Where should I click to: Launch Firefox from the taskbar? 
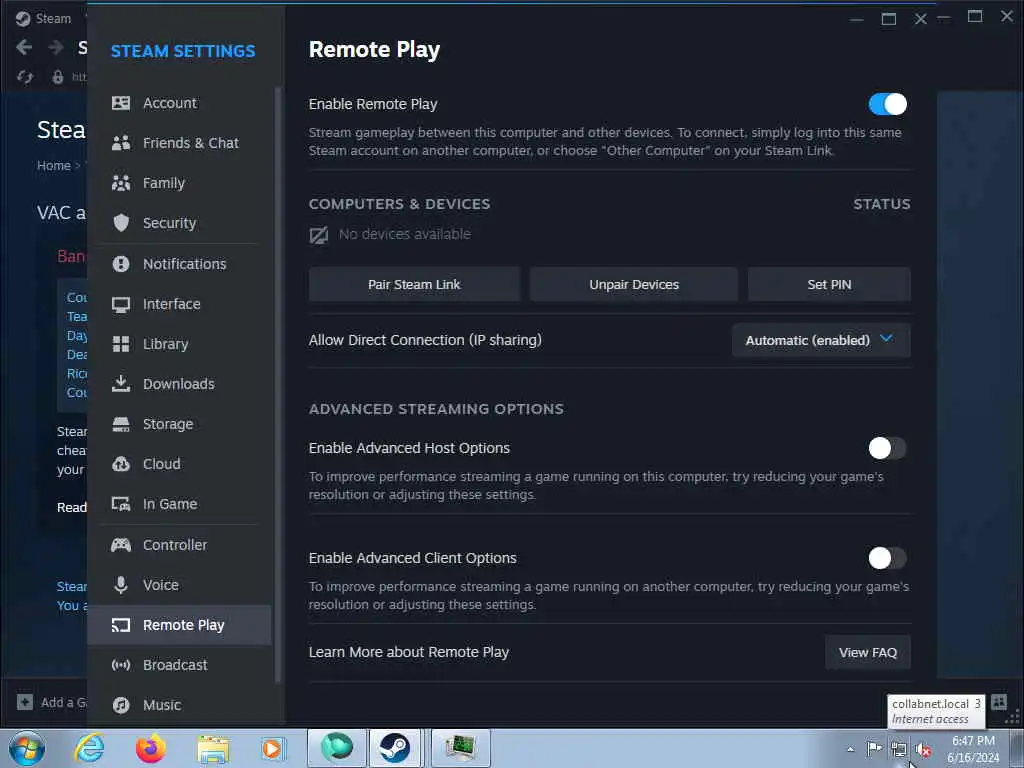coord(151,748)
